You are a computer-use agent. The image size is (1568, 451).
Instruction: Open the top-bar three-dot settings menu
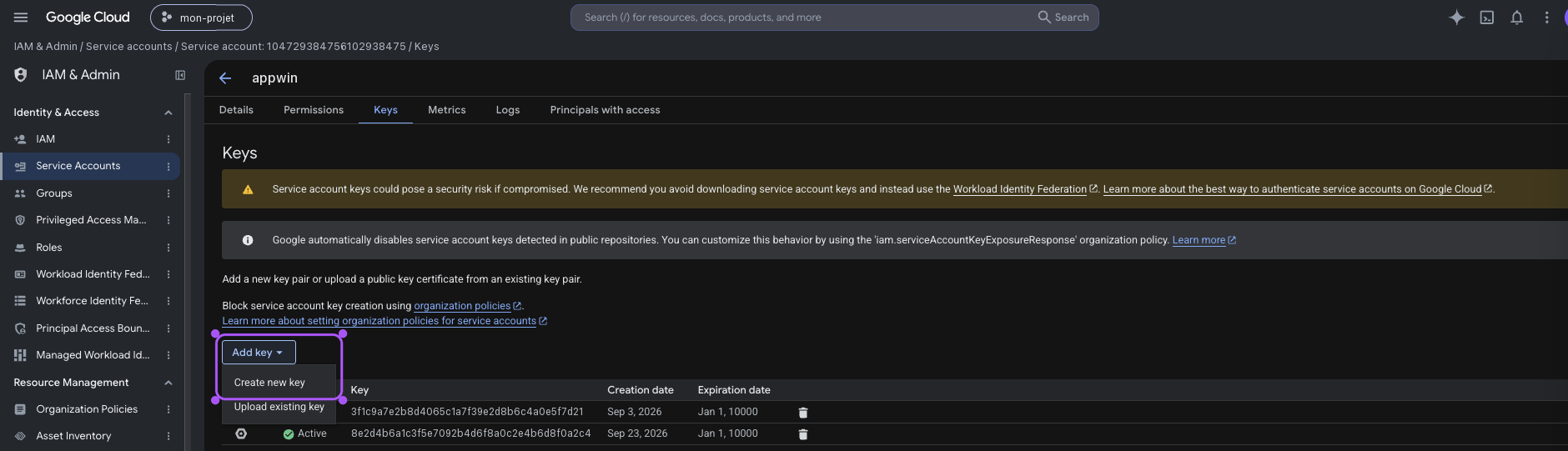point(1546,18)
